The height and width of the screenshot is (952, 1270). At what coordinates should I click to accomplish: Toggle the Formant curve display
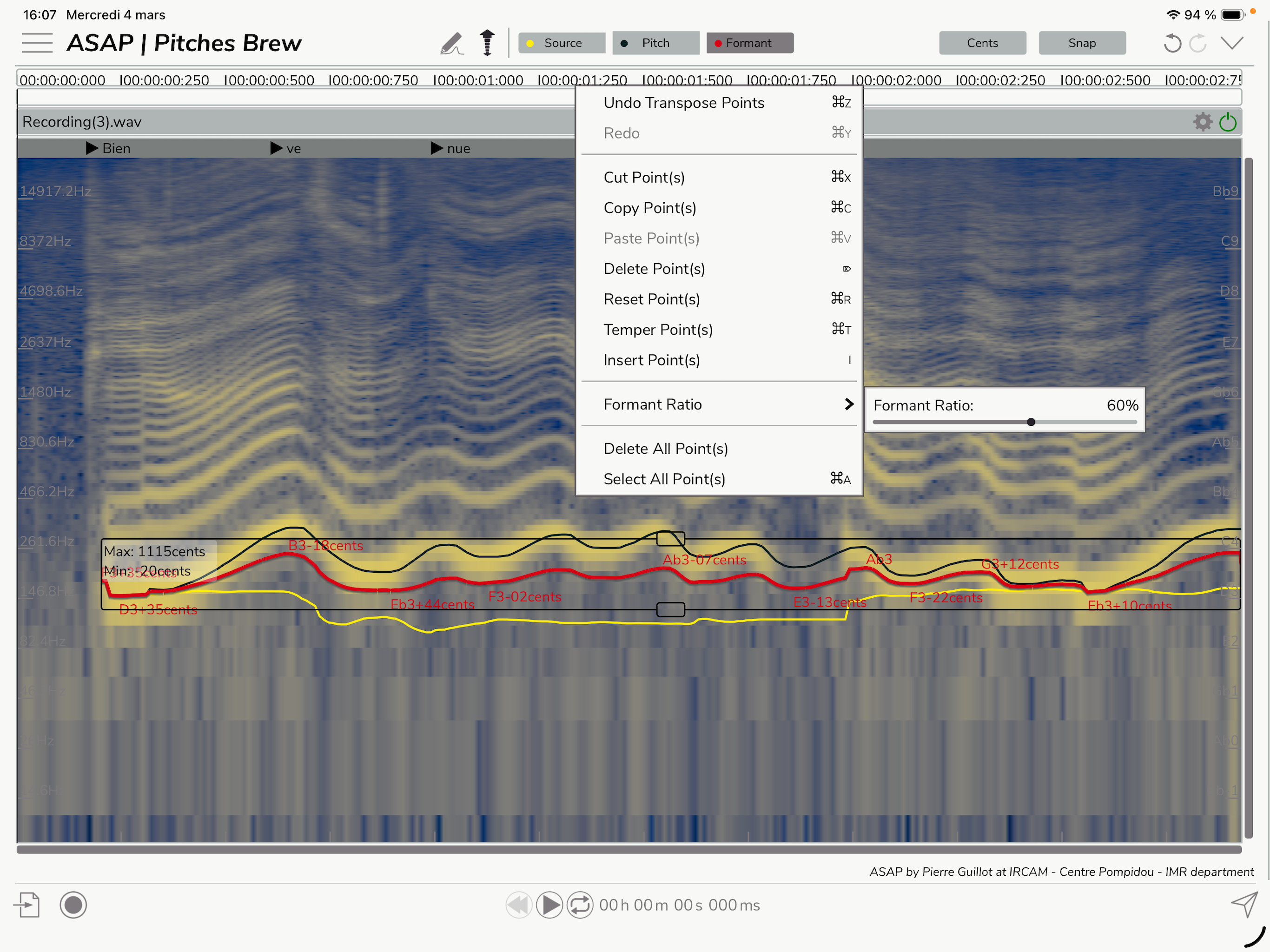tap(750, 43)
